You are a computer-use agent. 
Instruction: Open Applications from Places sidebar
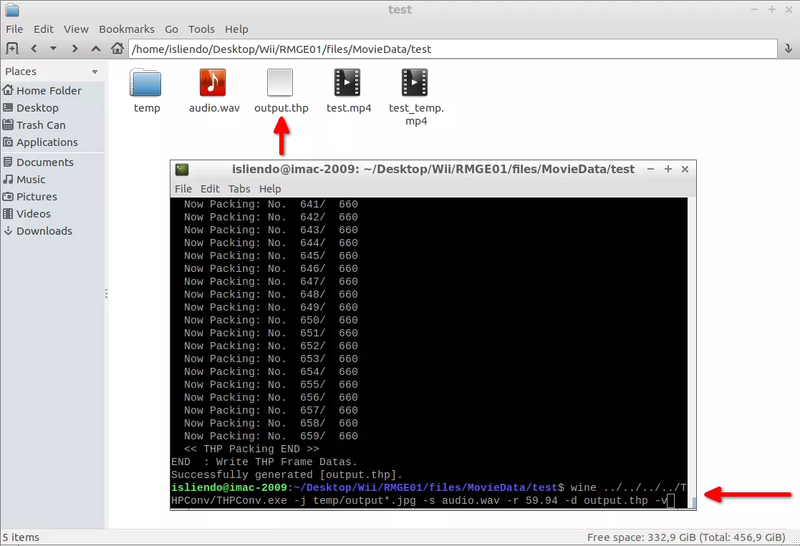tap(47, 142)
